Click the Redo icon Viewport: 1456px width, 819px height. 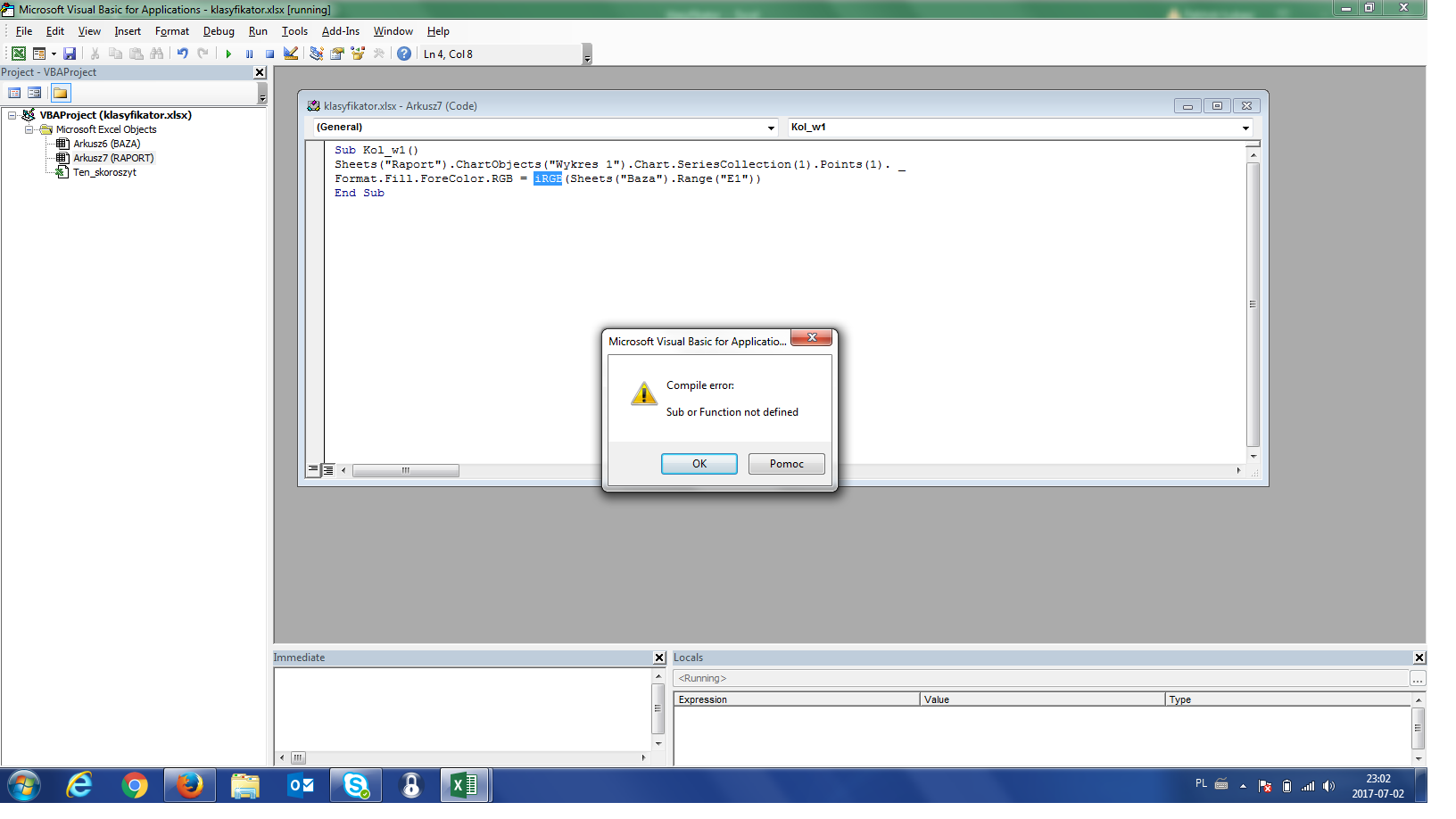point(203,54)
